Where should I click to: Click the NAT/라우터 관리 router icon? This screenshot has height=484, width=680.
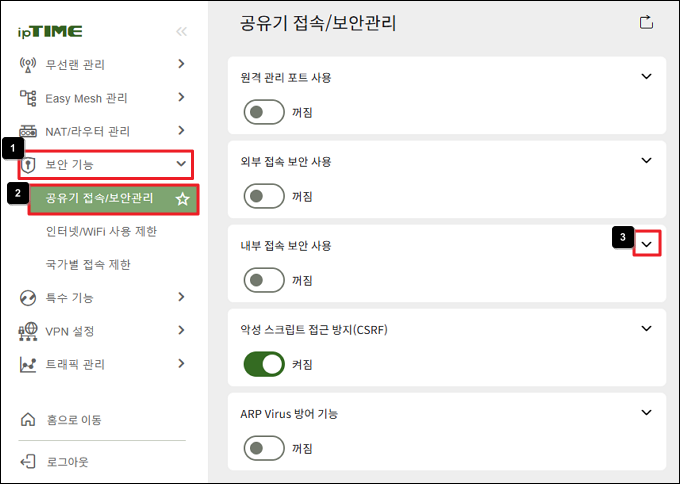(28, 131)
